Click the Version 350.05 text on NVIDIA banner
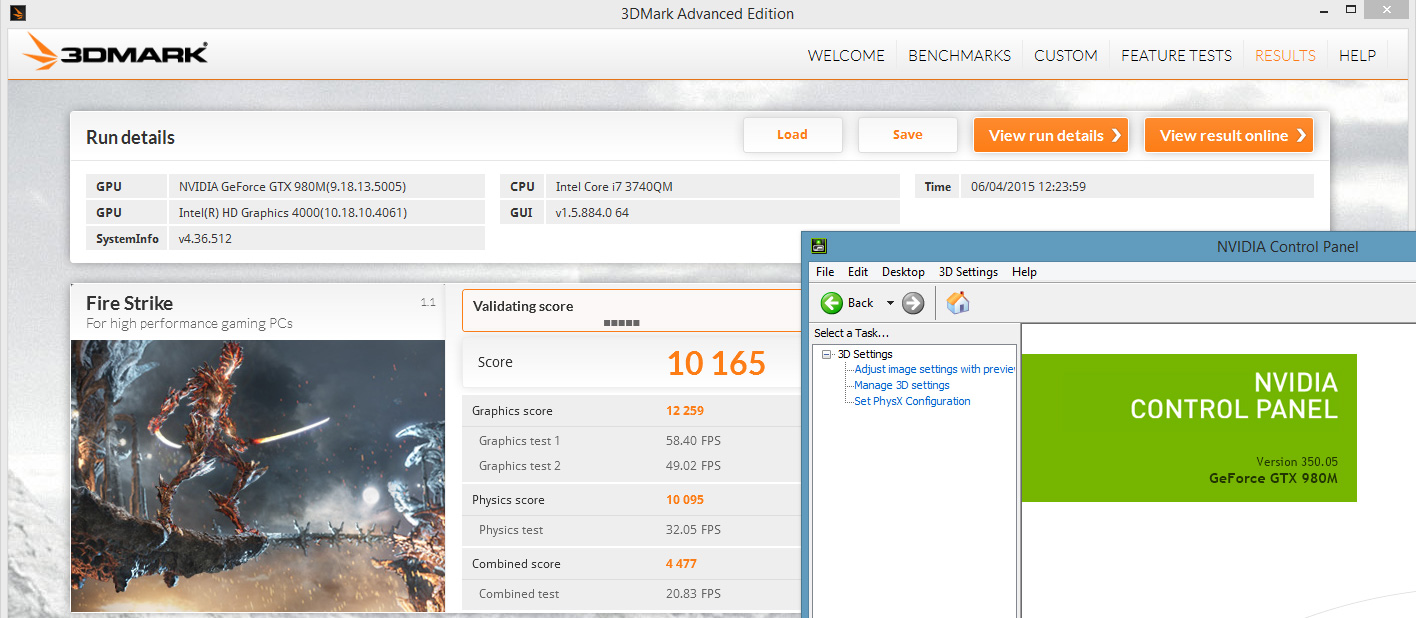 click(x=1297, y=462)
